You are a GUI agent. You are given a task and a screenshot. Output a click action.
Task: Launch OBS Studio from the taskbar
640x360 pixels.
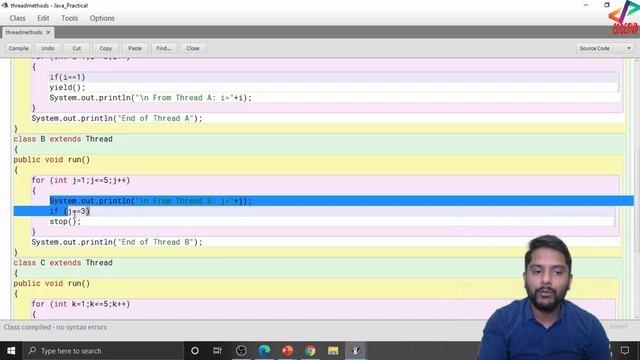[241, 351]
